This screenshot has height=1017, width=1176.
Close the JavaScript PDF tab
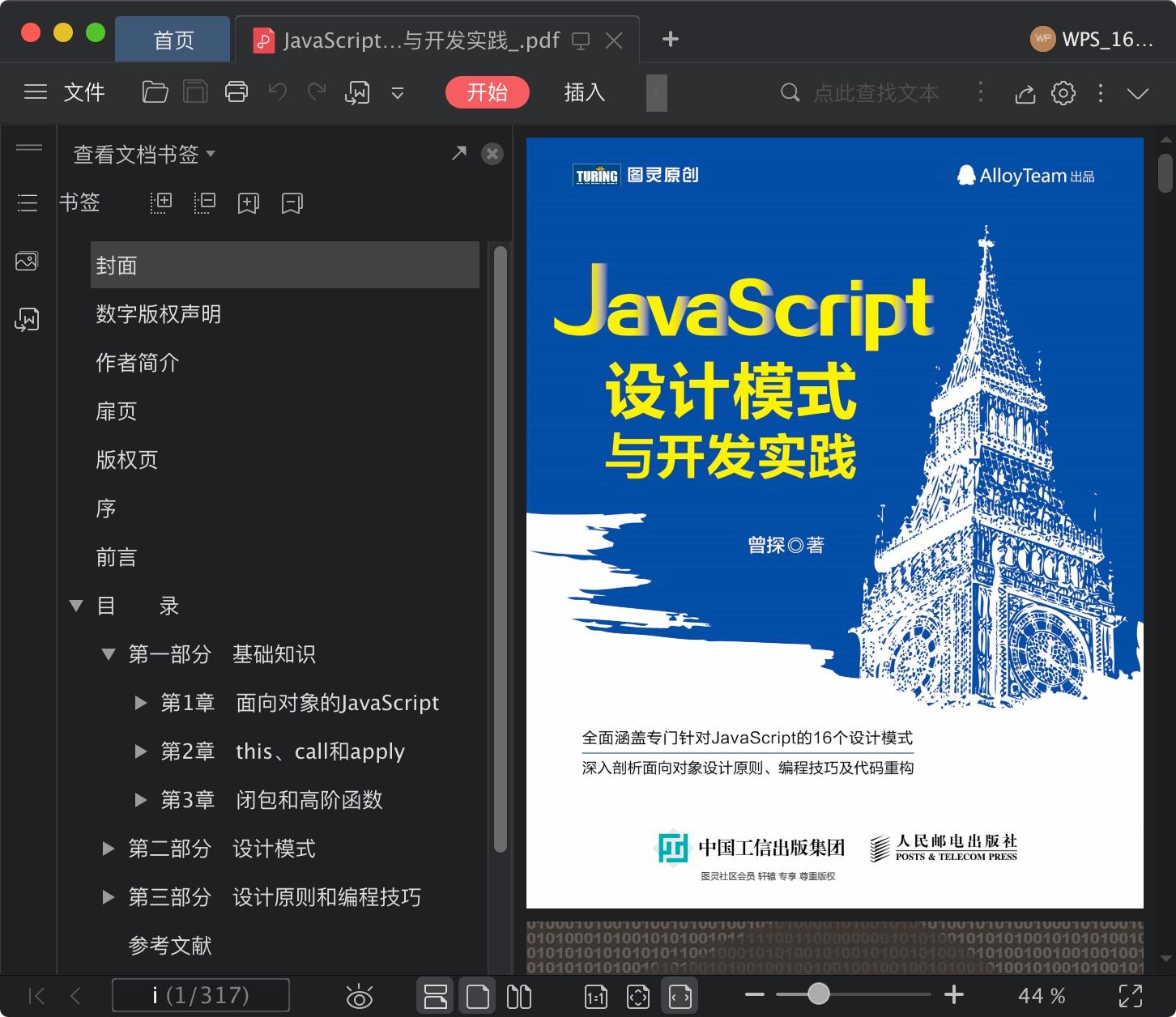click(615, 40)
